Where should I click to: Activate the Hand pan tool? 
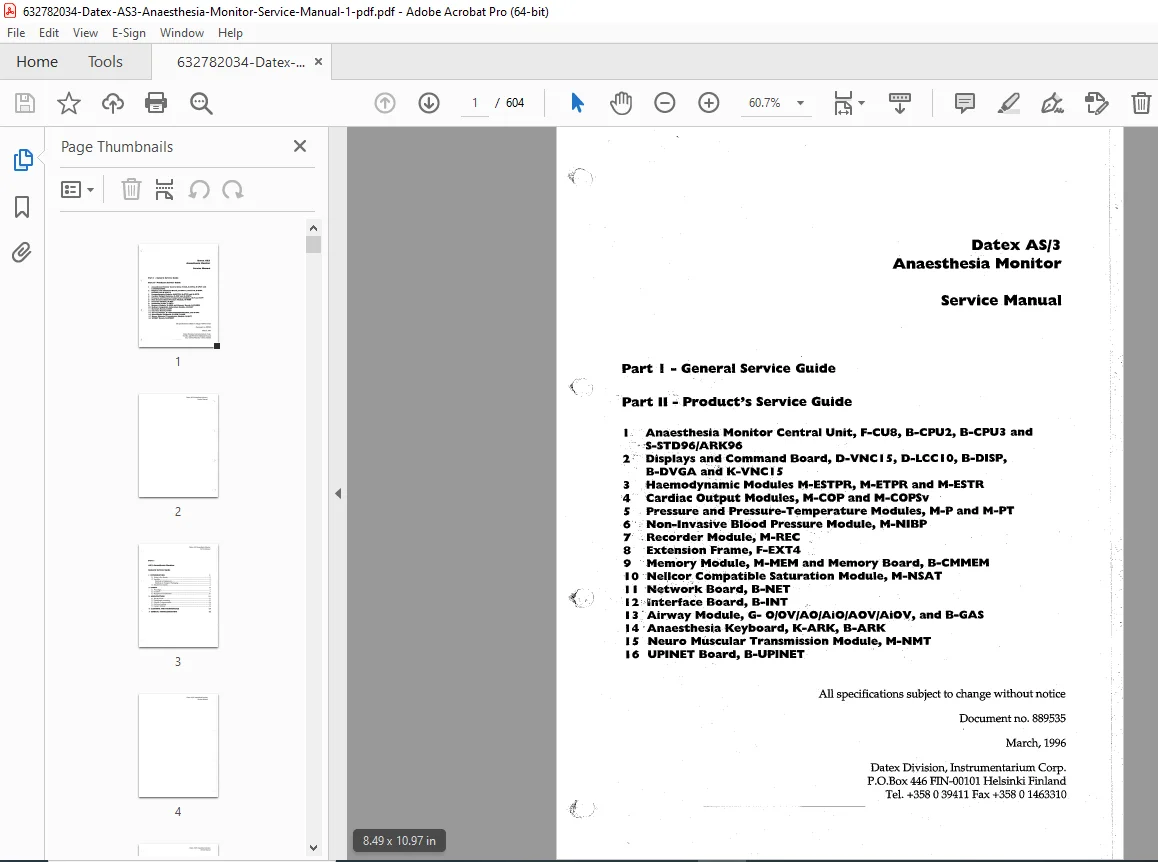pyautogui.click(x=621, y=103)
